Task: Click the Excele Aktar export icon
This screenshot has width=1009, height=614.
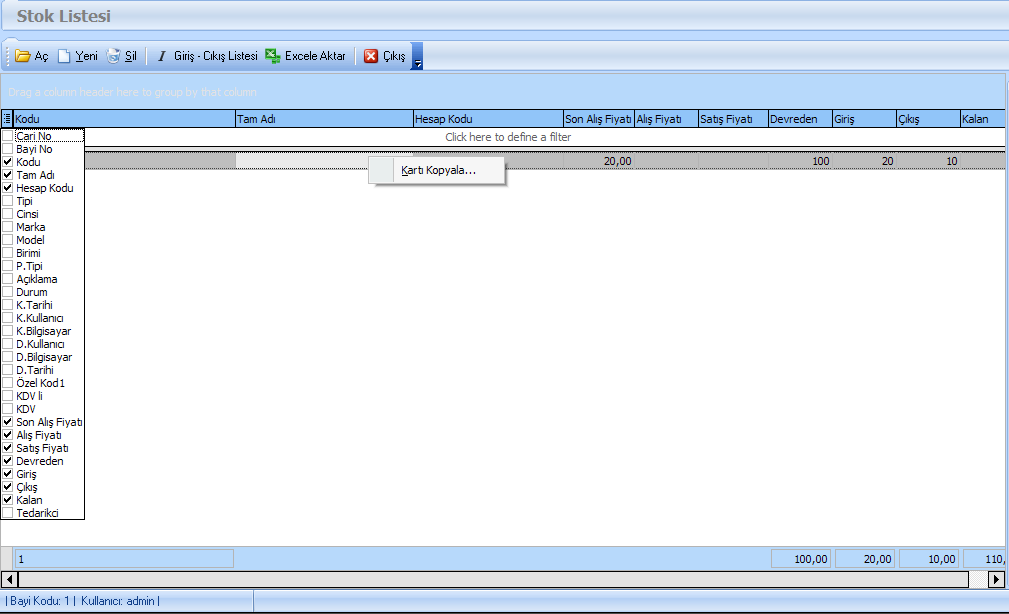Action: 272,57
